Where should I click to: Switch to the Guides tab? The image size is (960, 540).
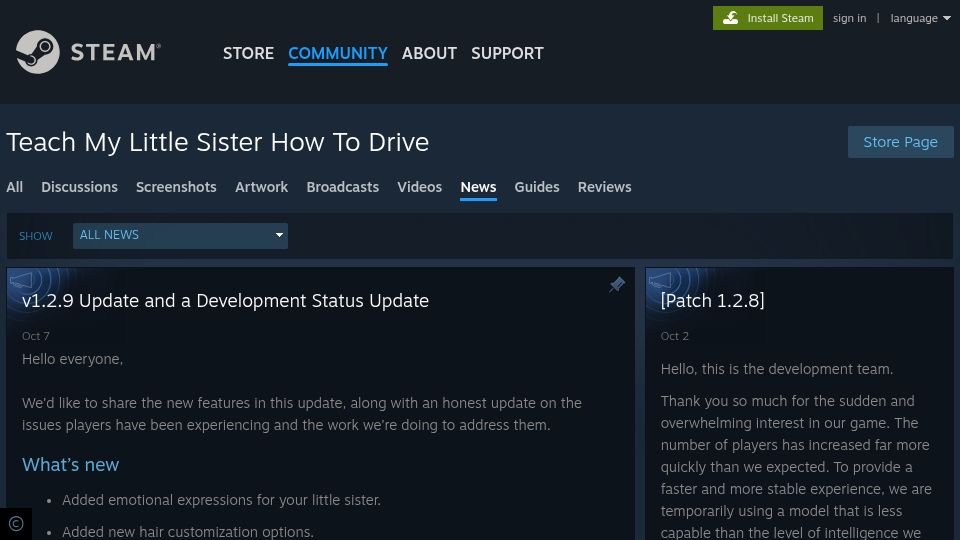click(x=536, y=187)
